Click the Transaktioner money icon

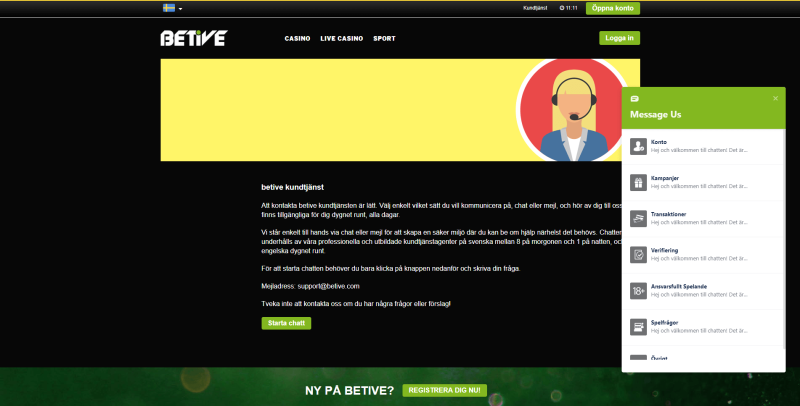638,219
